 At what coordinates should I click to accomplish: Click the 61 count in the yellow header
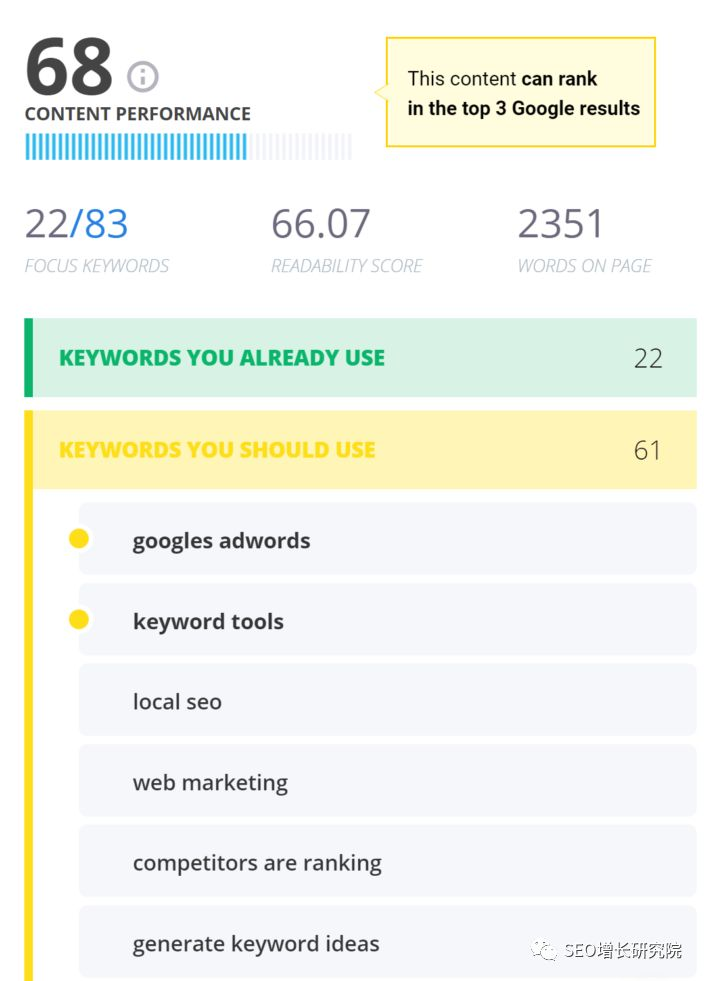point(647,450)
